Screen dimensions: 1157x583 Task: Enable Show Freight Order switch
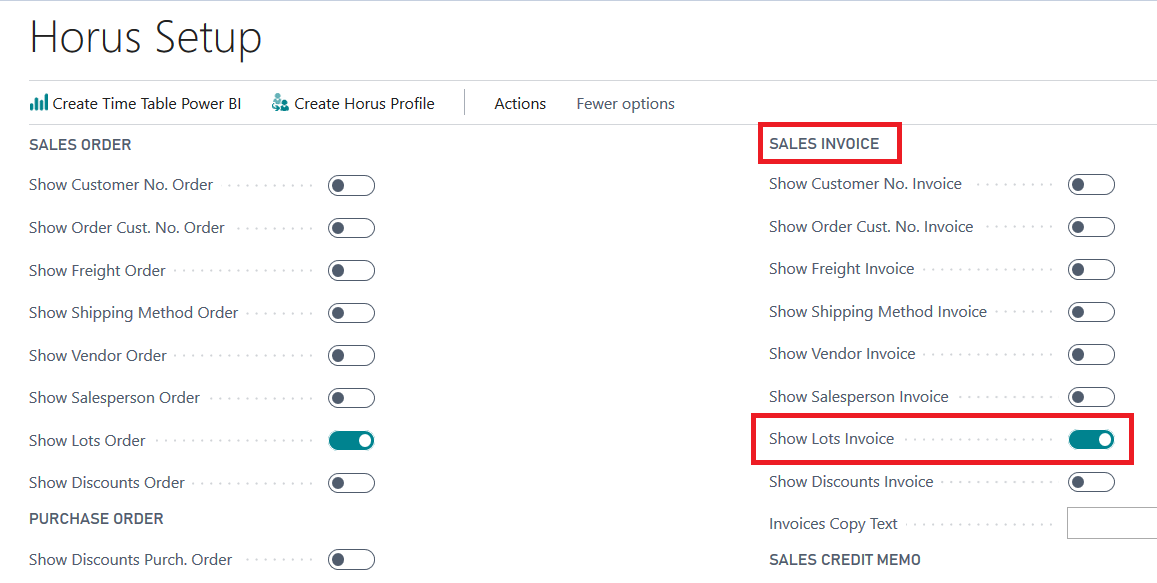tap(351, 271)
